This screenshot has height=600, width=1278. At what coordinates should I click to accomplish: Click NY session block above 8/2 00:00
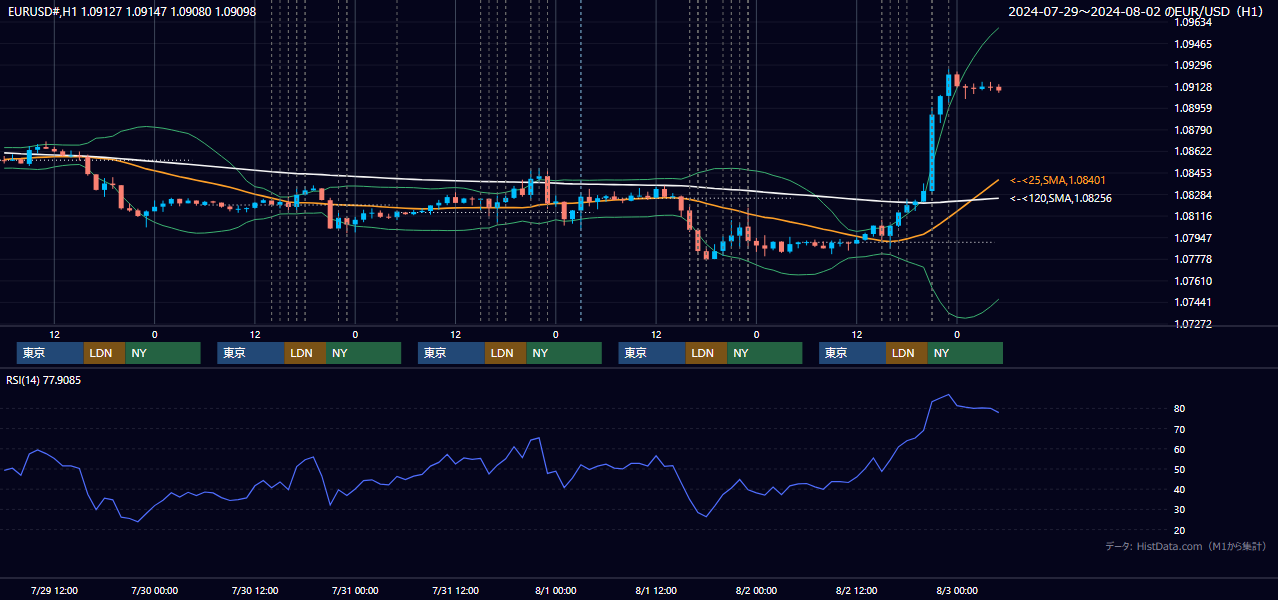[x=765, y=353]
